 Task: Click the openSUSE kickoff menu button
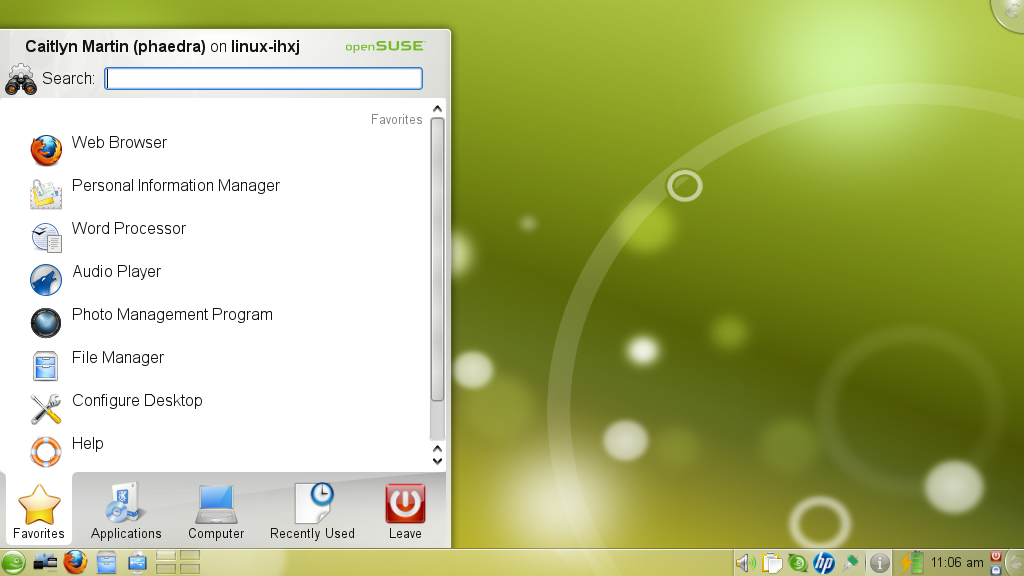[x=13, y=563]
